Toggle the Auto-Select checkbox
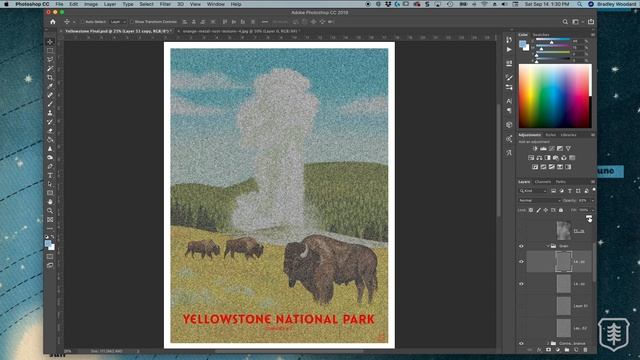640x360 pixels. [x=82, y=22]
